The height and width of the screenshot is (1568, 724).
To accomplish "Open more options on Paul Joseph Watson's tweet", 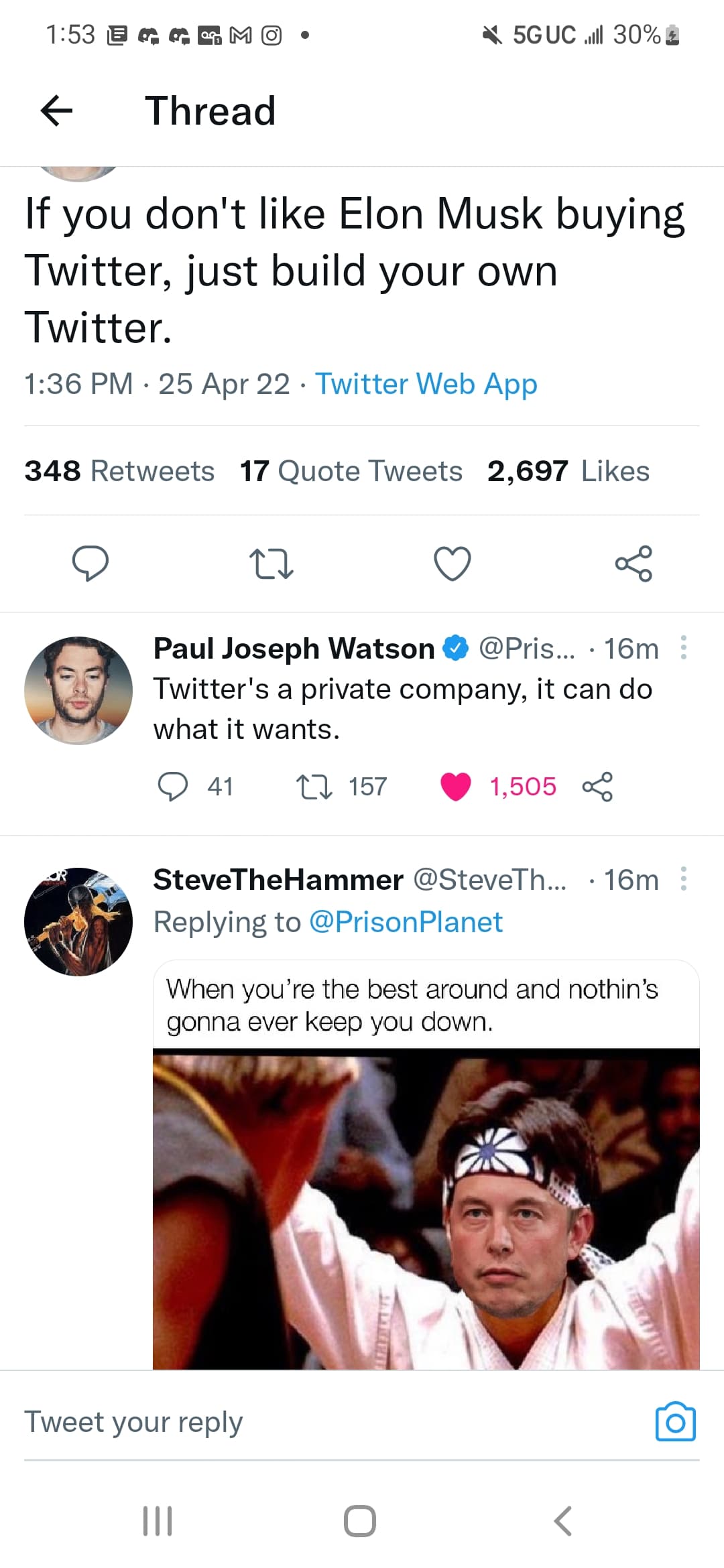I will (x=683, y=647).
